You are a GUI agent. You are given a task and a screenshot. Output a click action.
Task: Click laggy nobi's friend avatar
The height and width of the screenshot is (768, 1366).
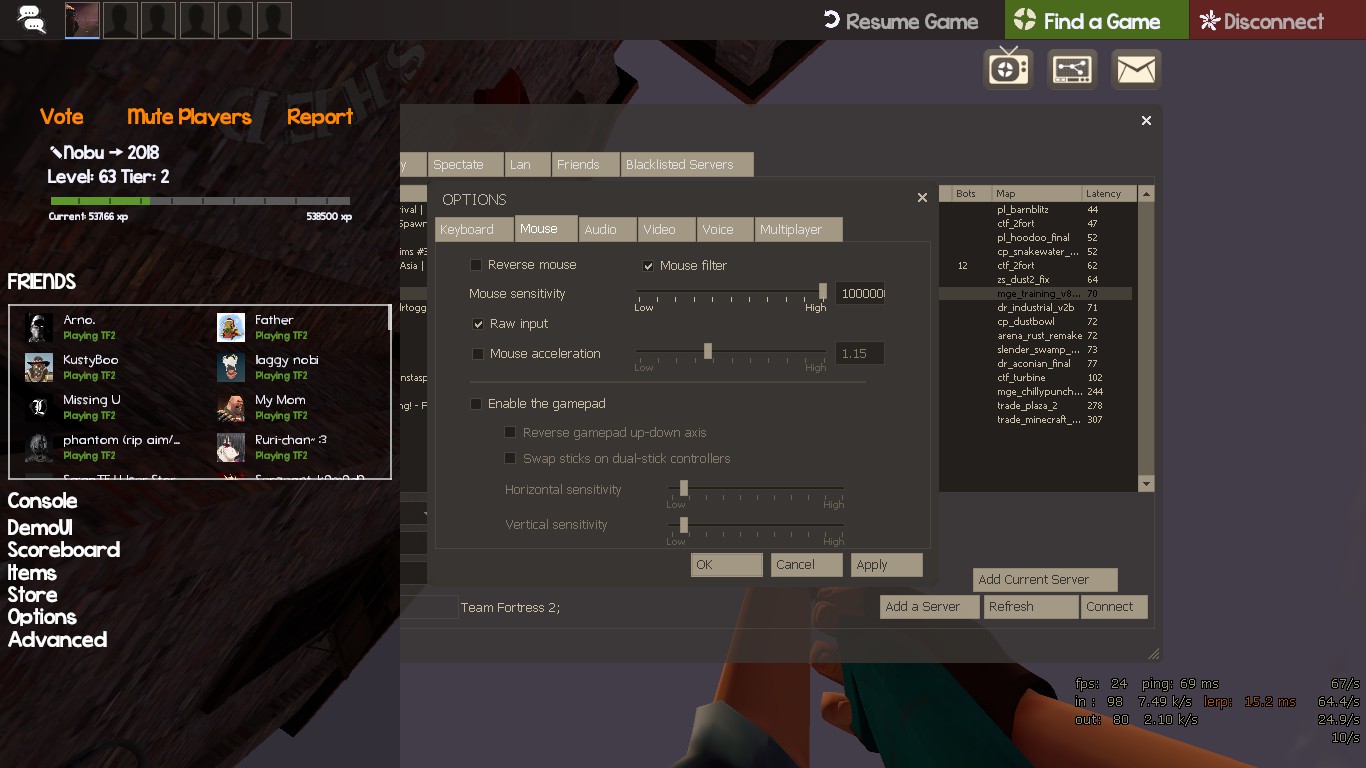coord(231,368)
